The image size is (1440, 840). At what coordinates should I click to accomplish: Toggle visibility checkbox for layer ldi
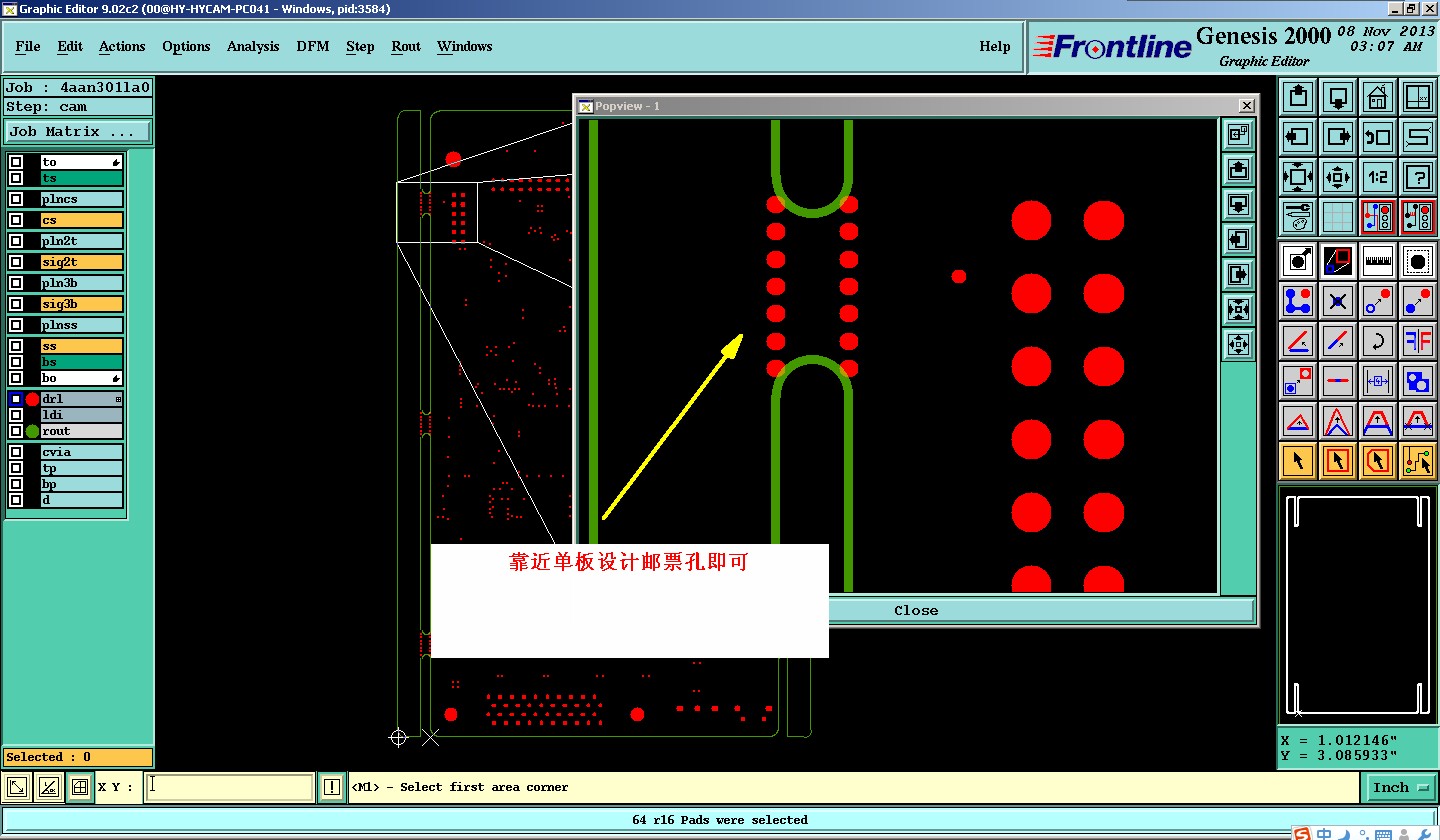(16, 415)
